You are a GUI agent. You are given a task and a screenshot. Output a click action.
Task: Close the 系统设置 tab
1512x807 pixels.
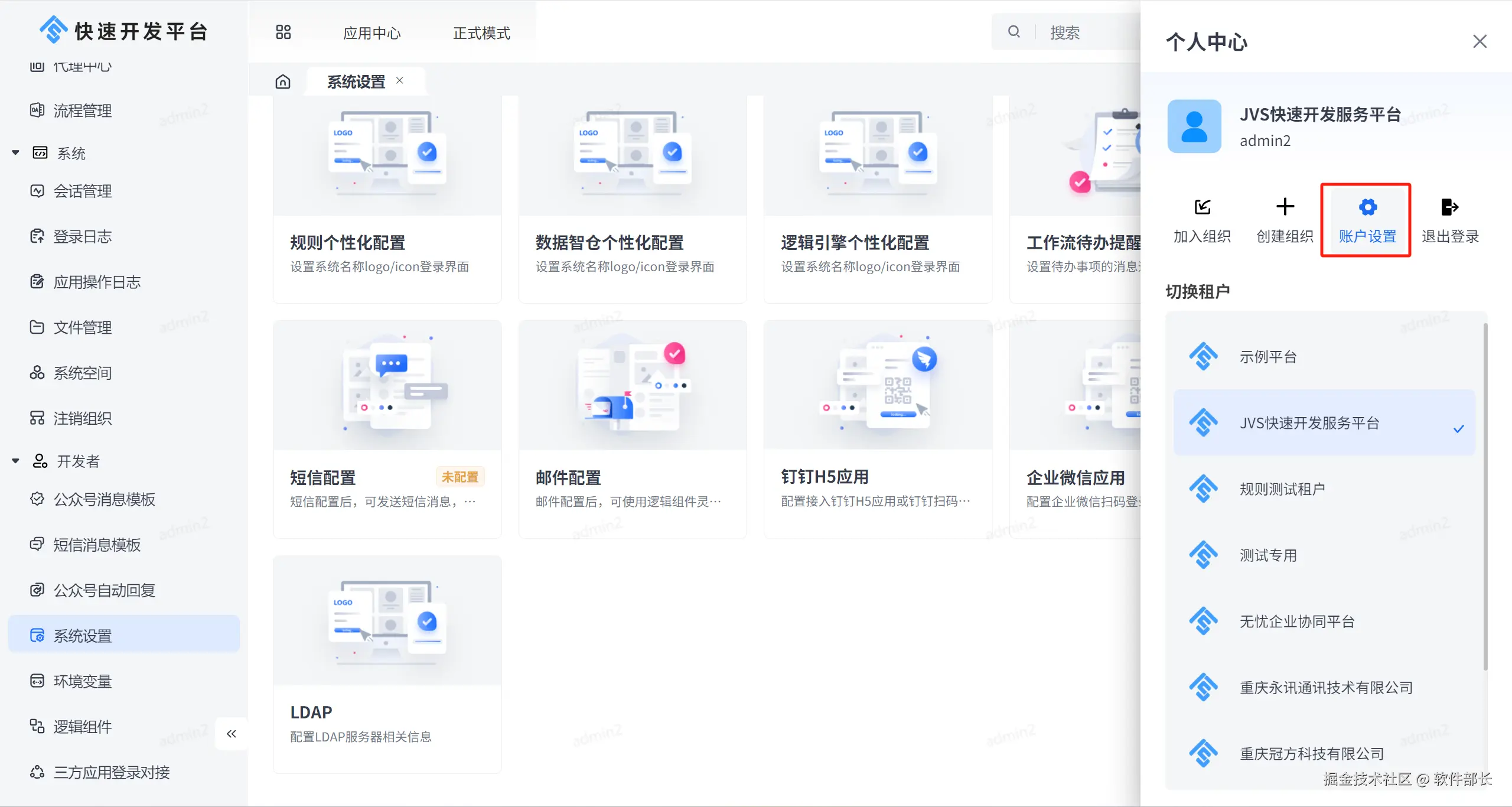tap(400, 81)
